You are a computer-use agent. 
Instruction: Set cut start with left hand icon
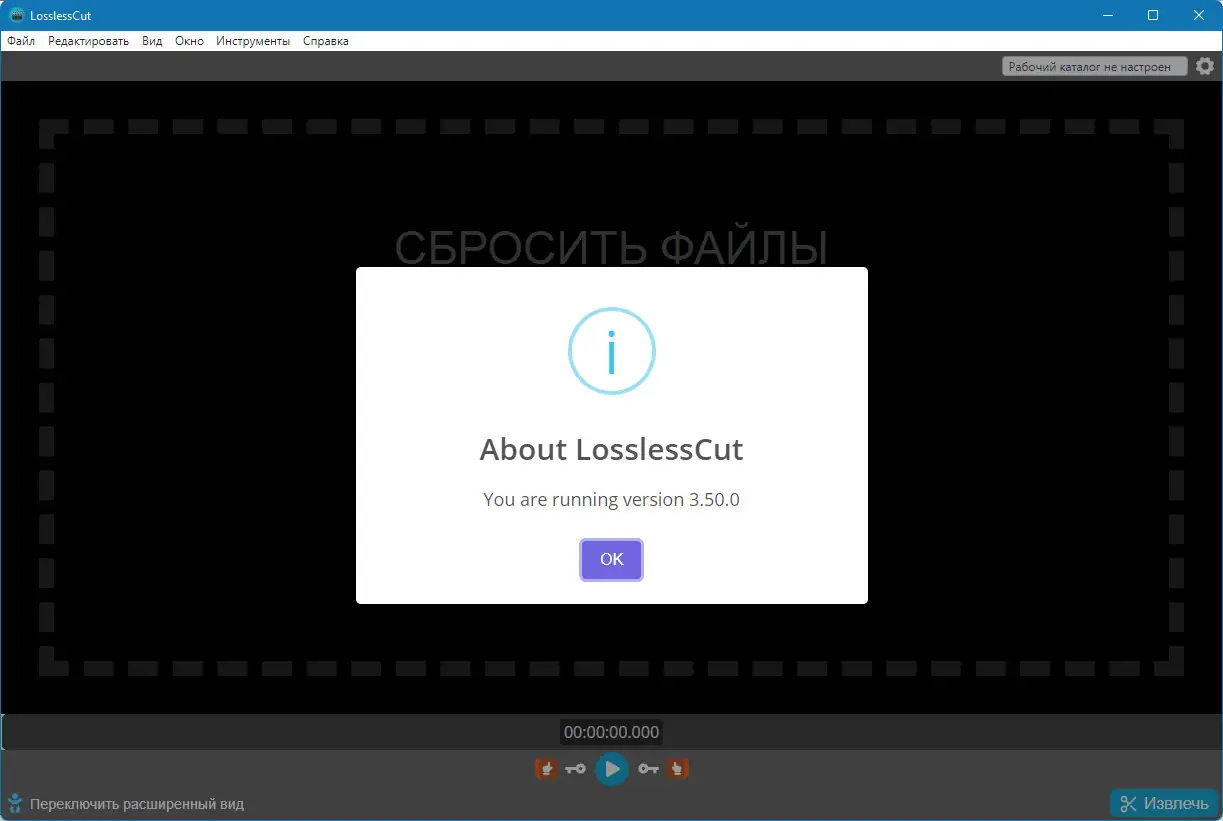(546, 768)
